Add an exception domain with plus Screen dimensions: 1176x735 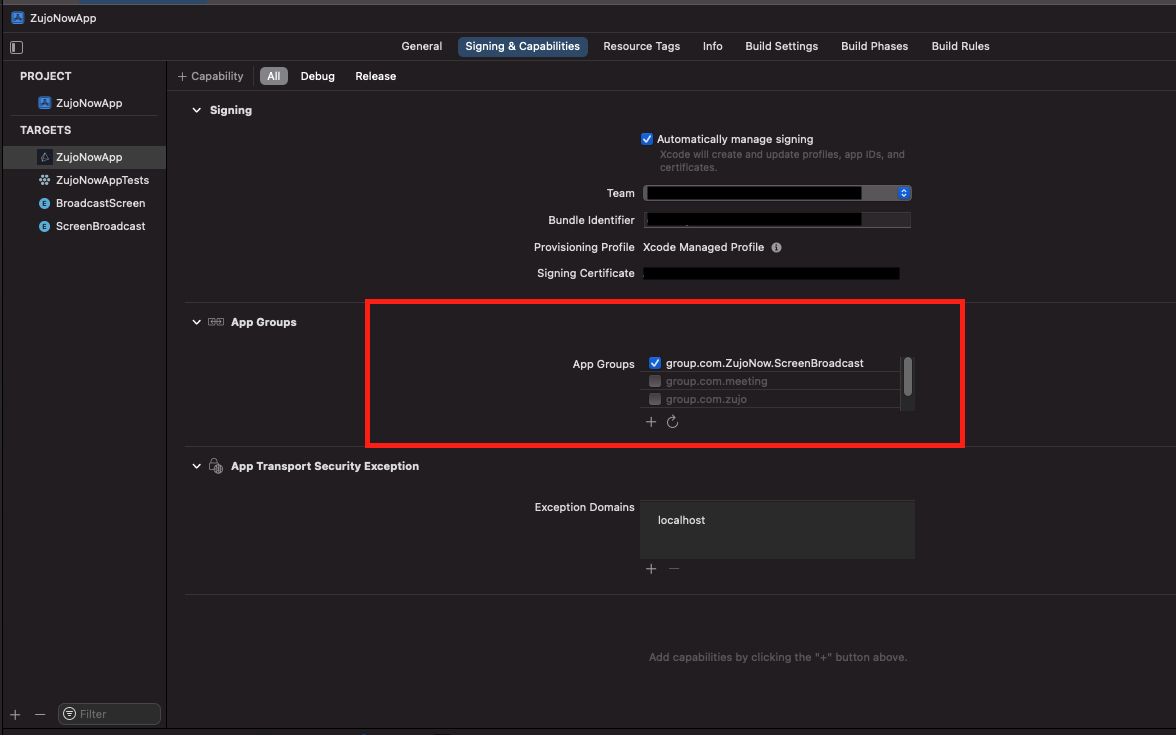(651, 569)
